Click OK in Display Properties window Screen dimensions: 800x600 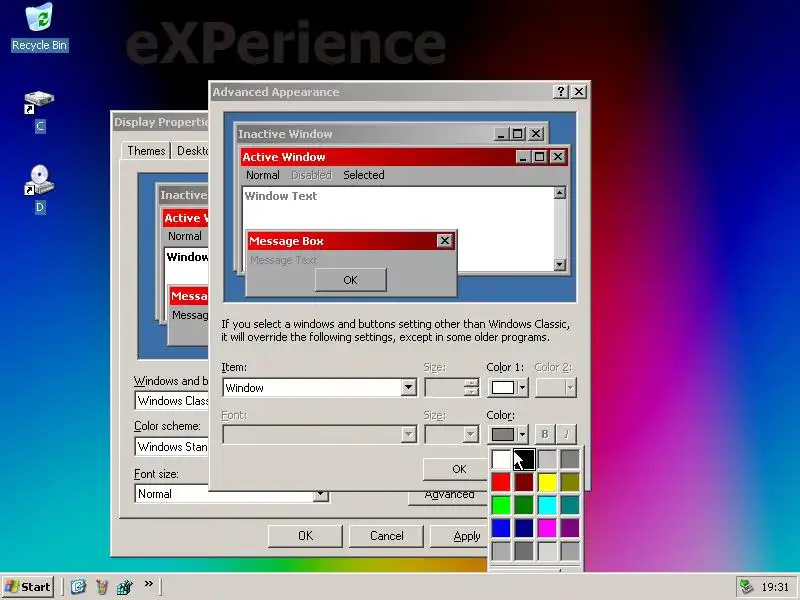[305, 536]
